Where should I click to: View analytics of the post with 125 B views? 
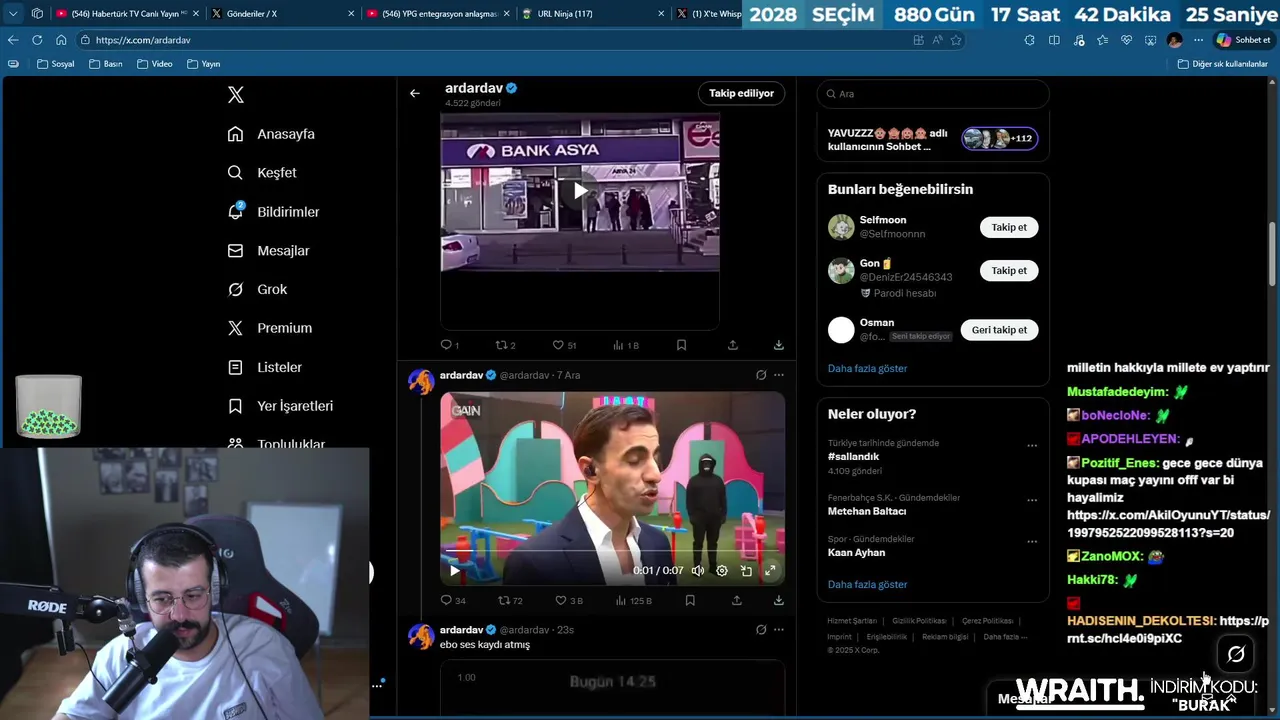point(633,601)
